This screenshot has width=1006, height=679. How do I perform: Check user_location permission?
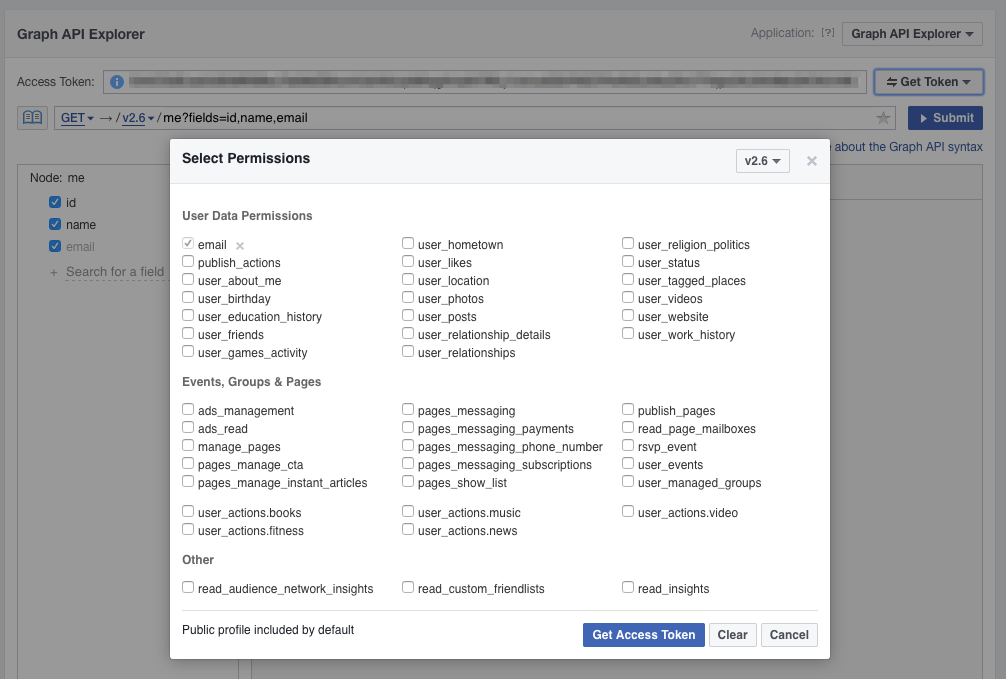click(x=408, y=279)
